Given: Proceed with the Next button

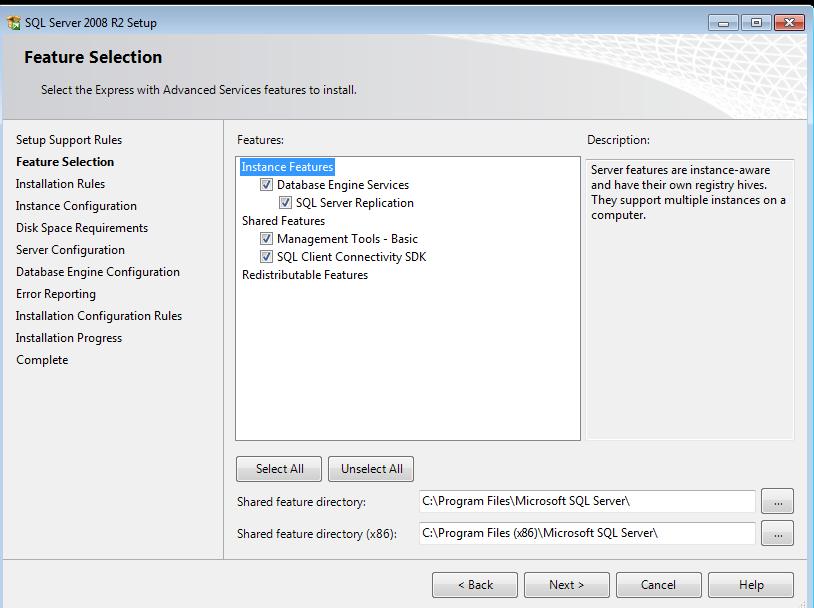Looking at the screenshot, I should [567, 585].
